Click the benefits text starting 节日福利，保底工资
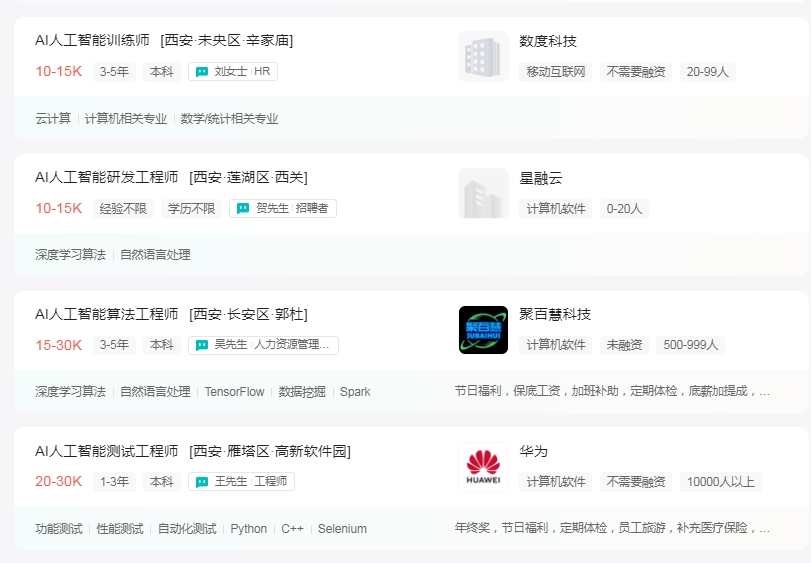The image size is (811, 563). pos(612,391)
